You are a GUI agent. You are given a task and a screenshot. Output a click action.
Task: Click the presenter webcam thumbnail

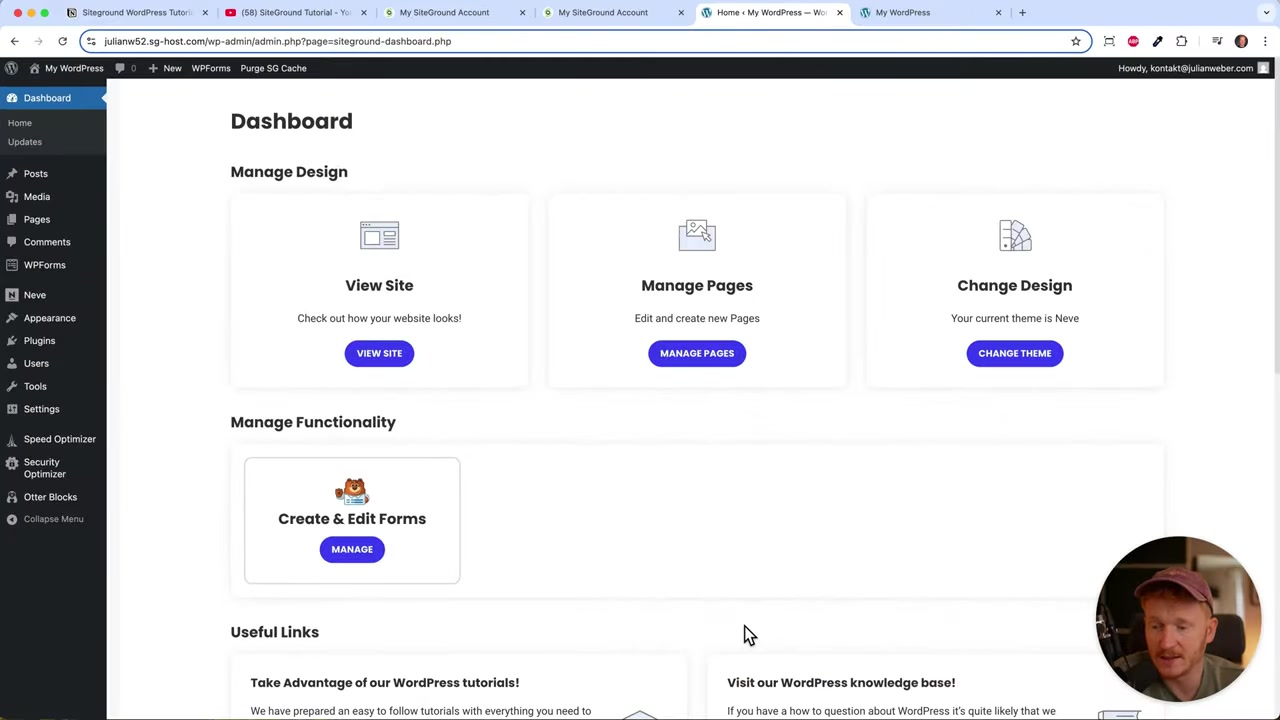tap(1178, 618)
